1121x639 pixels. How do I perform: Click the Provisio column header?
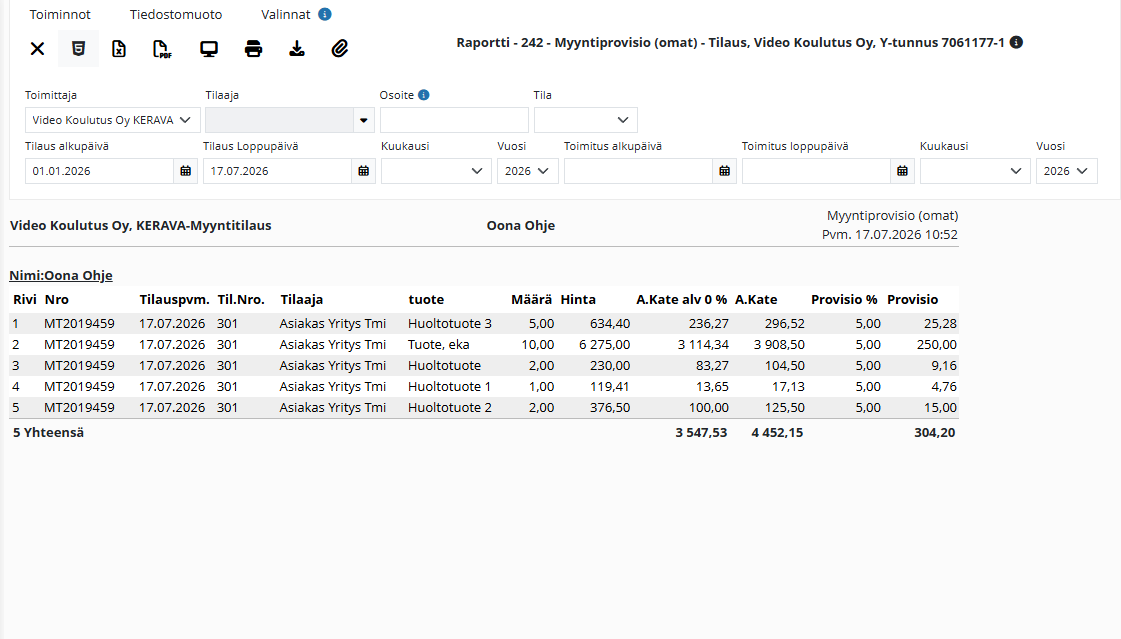coord(912,299)
